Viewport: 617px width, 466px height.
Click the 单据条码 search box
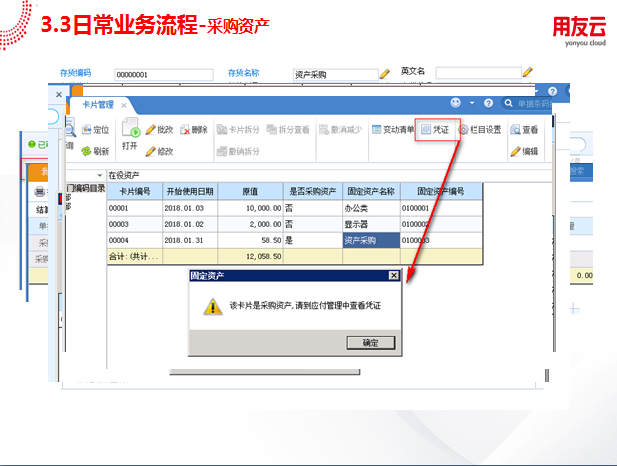[534, 104]
